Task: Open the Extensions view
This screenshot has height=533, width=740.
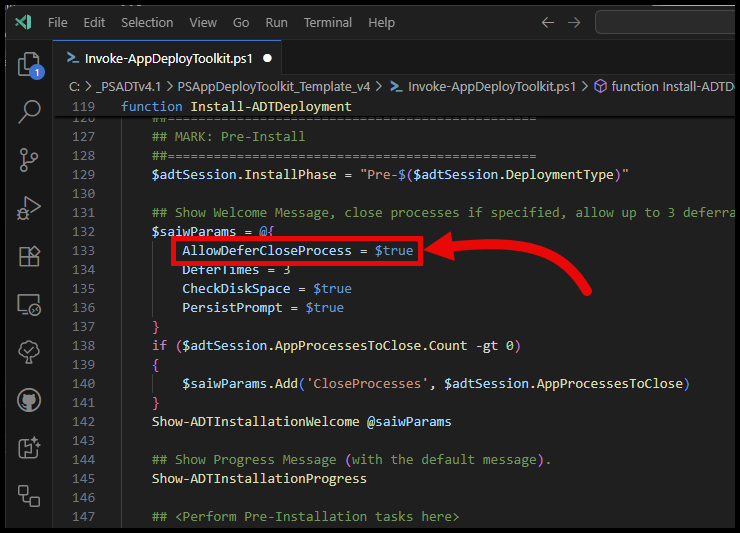Action: [29, 256]
